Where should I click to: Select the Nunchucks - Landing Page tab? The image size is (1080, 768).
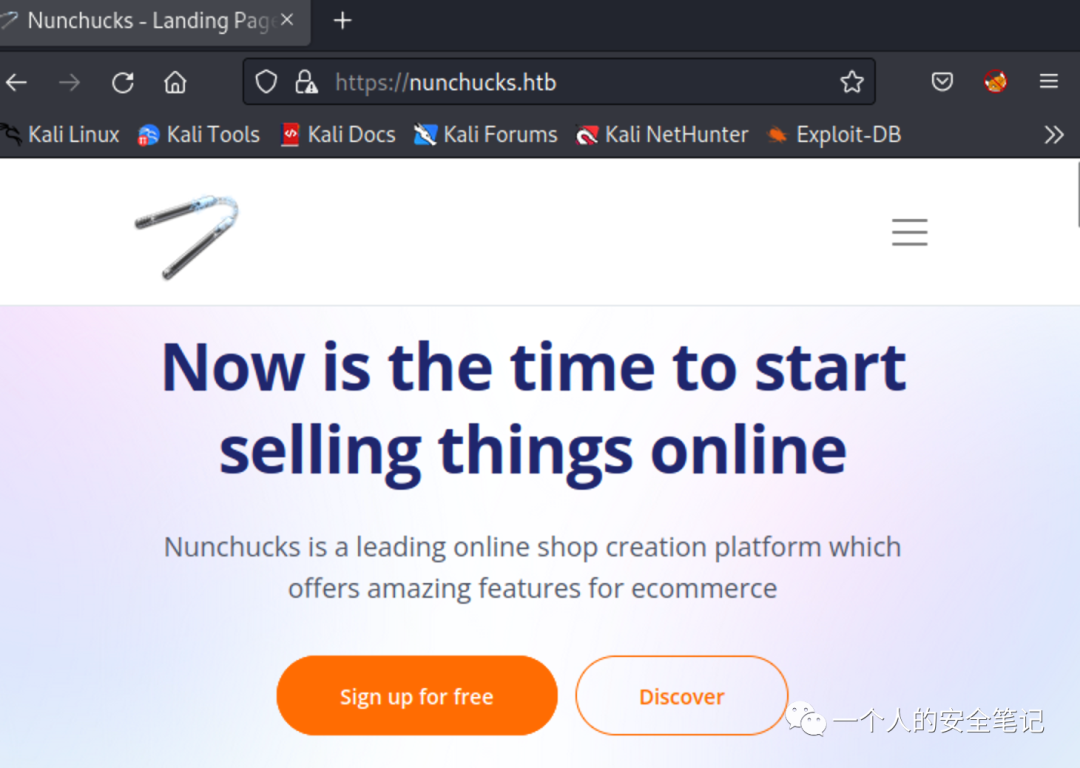[x=148, y=21]
